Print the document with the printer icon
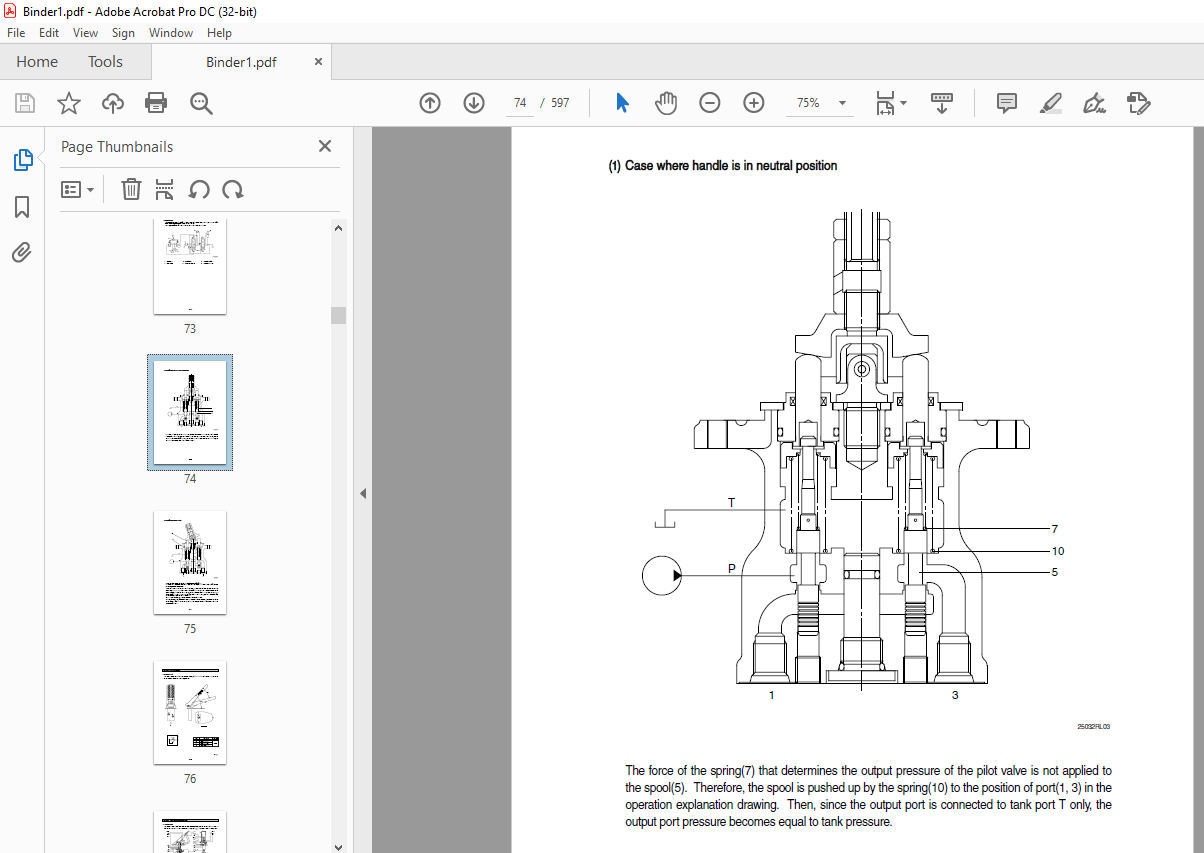 coord(156,103)
